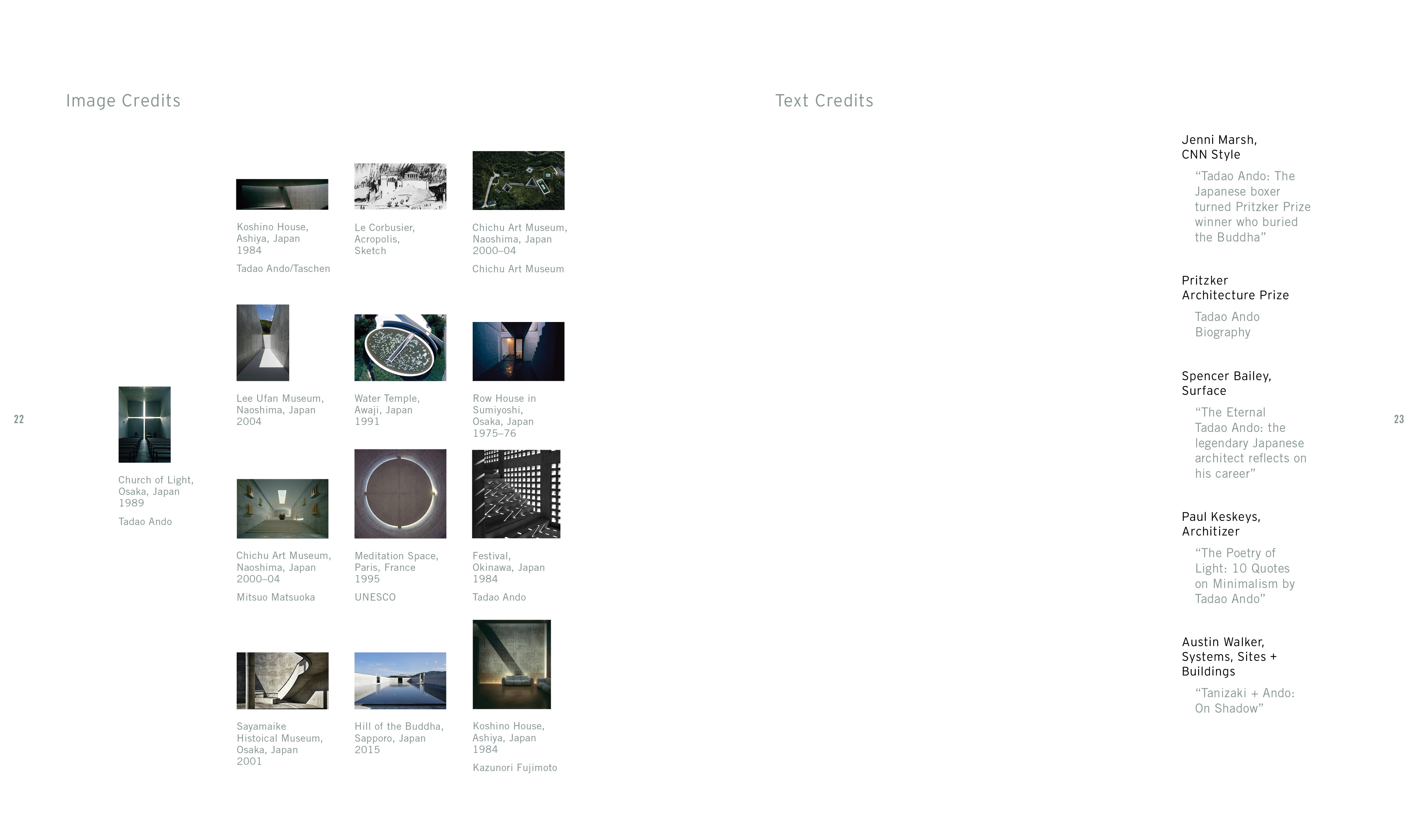Click the Meditation Space circular ceiling thumbnail
The width and height of the screenshot is (1418, 840).
click(x=400, y=493)
